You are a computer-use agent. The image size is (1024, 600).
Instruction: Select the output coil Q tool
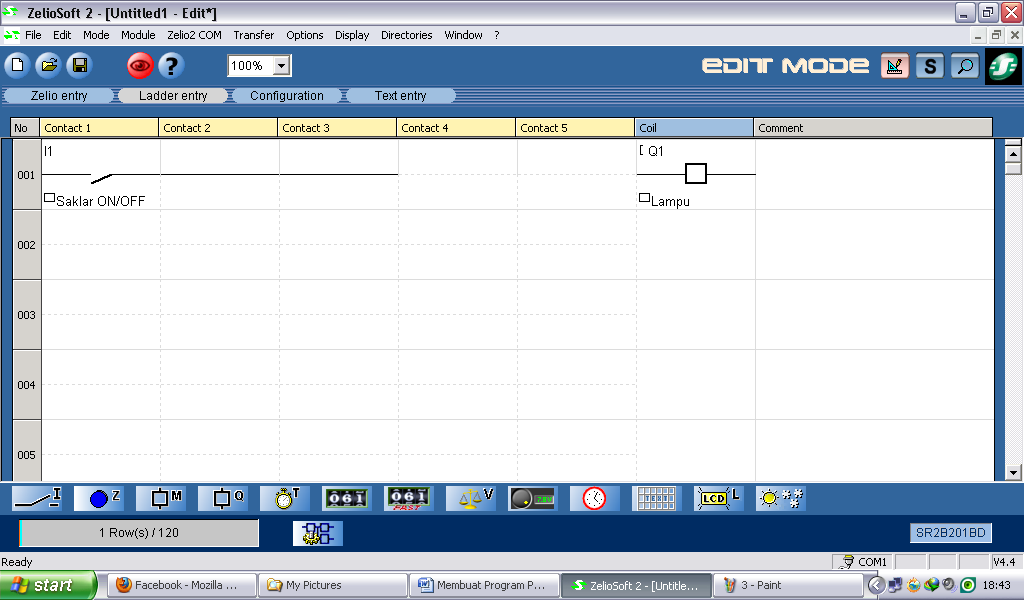[222, 498]
